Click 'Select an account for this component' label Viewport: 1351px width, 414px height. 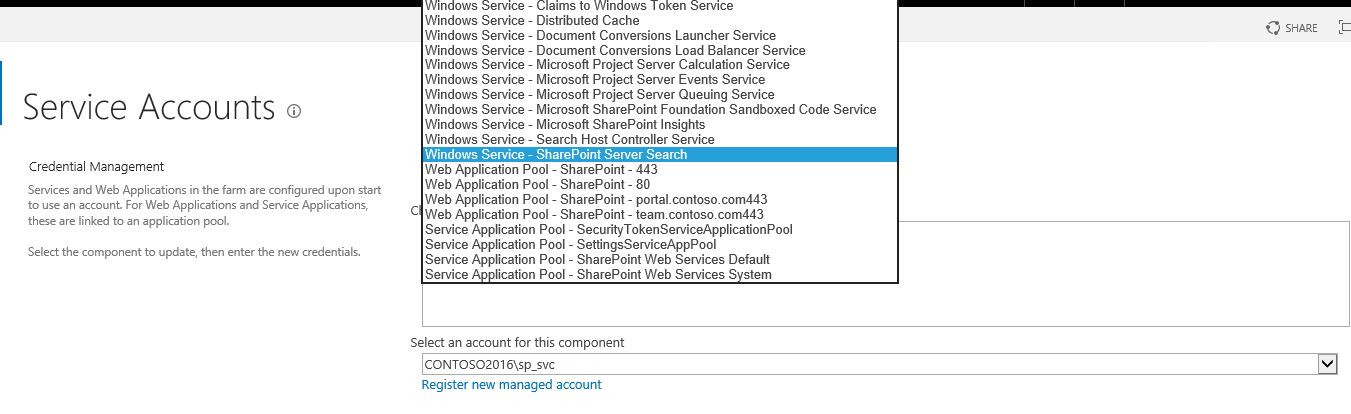(x=517, y=343)
